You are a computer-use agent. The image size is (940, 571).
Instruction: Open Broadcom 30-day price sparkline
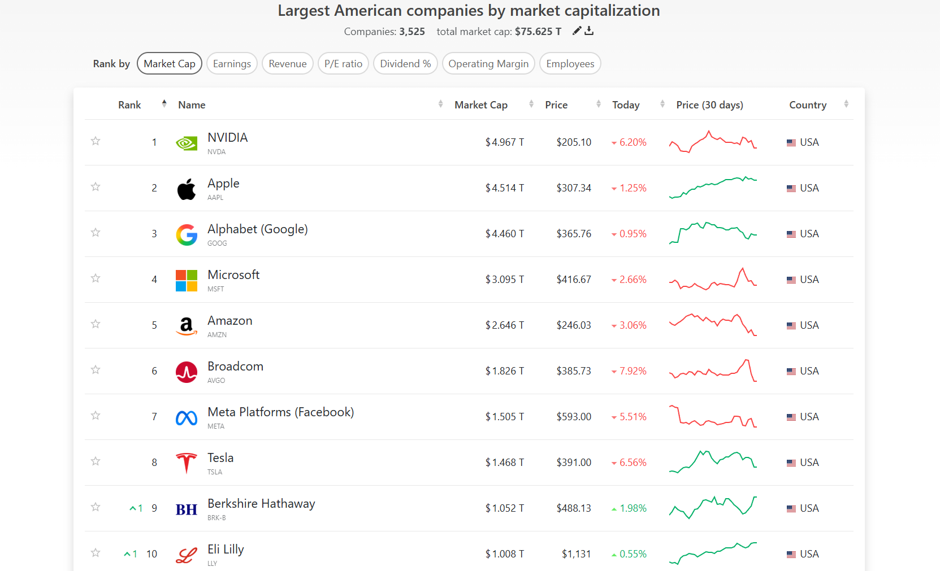[713, 371]
